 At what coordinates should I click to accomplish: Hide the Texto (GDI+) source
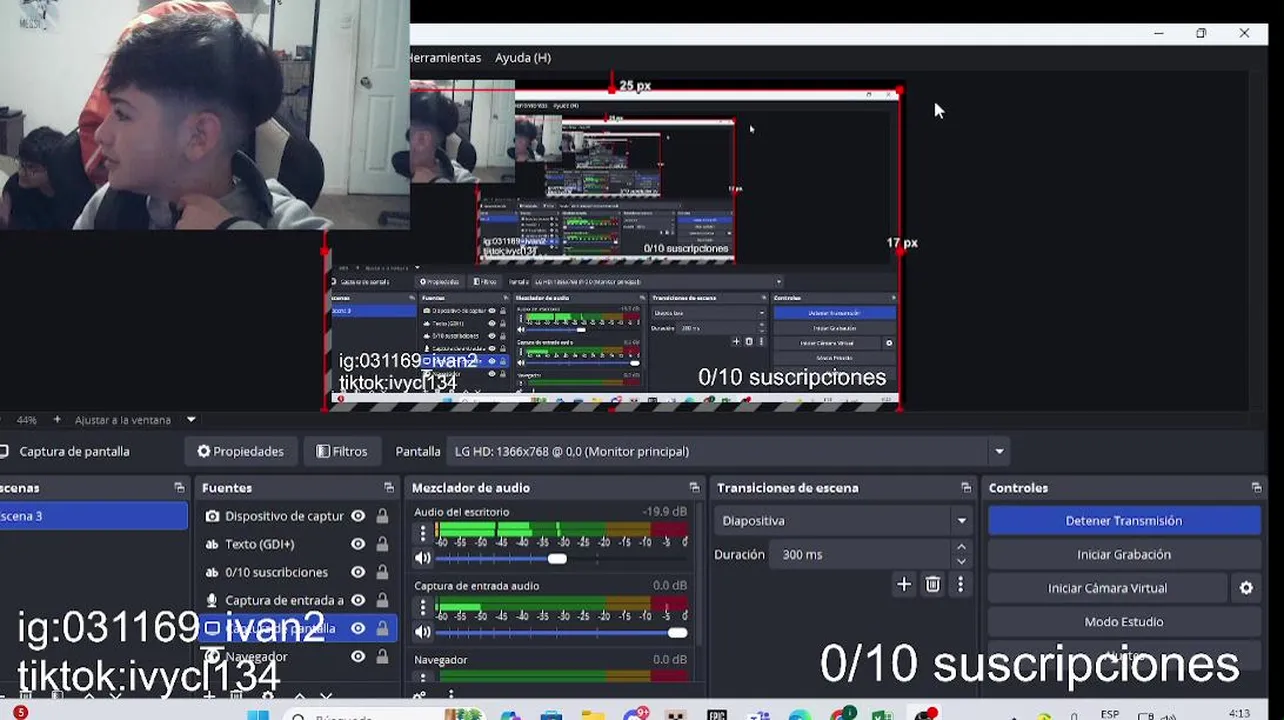pos(358,544)
